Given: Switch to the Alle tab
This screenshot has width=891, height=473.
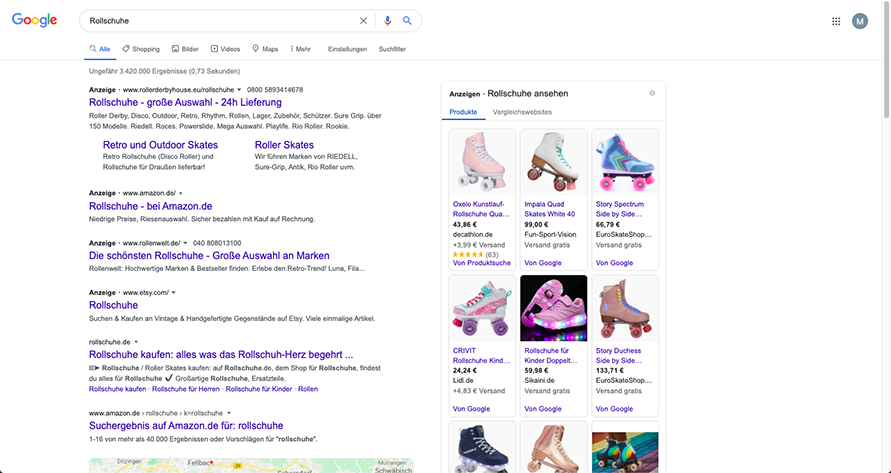Looking at the screenshot, I should coord(100,49).
